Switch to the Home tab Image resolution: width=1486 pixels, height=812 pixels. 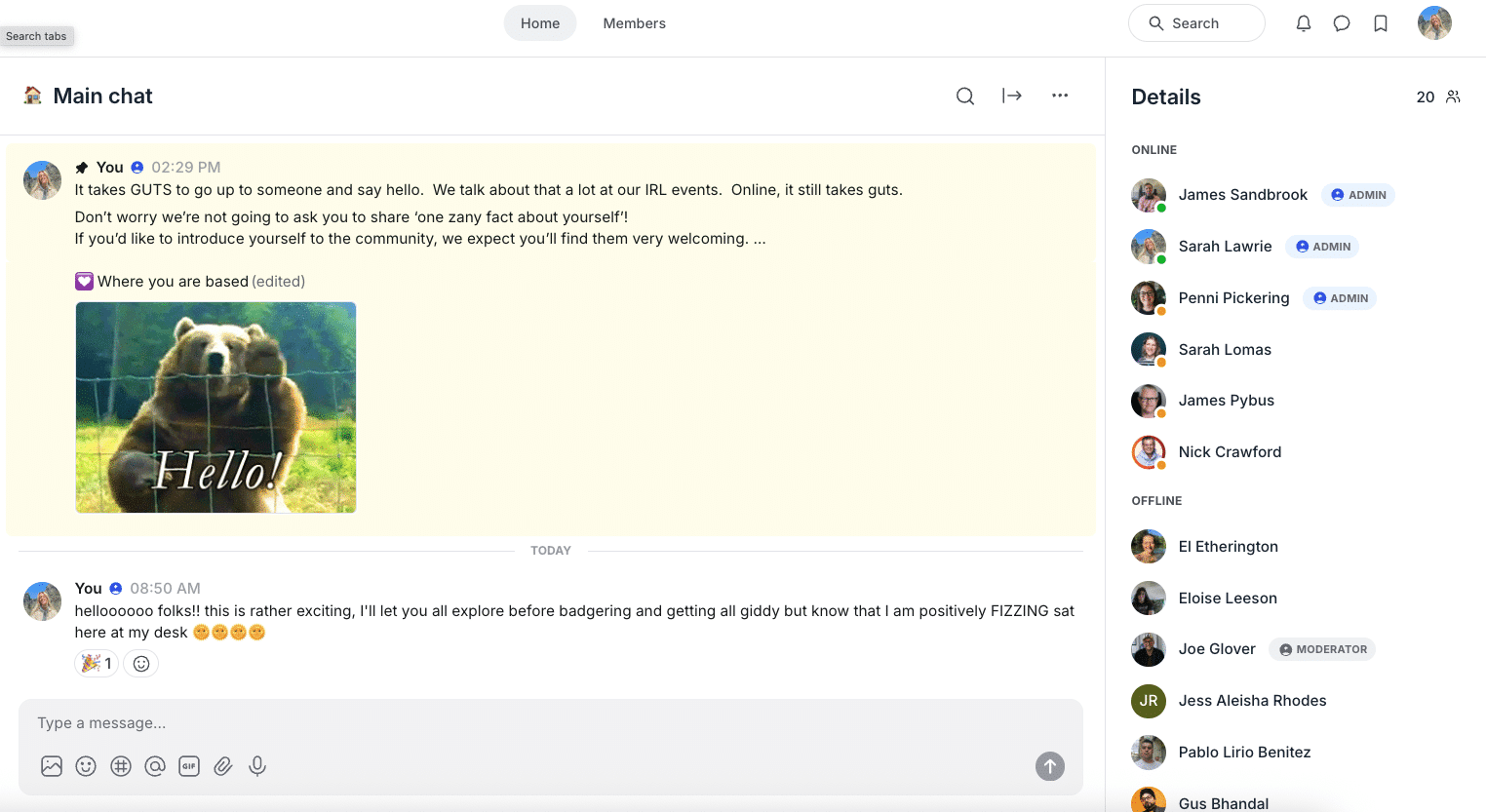(x=540, y=23)
